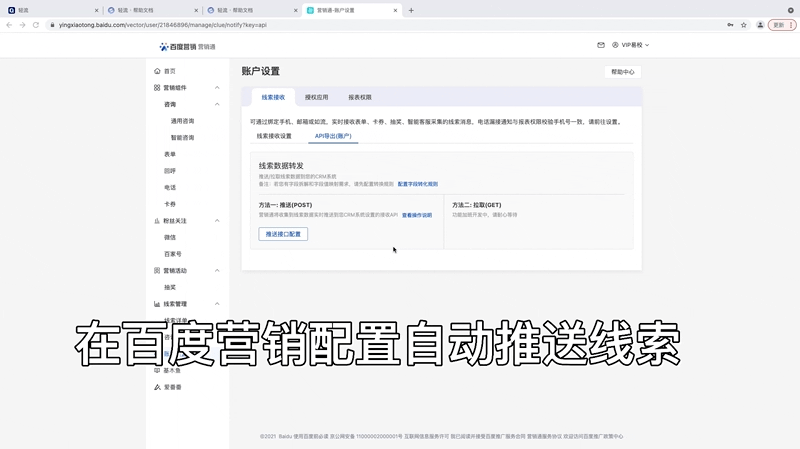The width and height of the screenshot is (800, 449).
Task: Collapse the 粉丝关注 section chevron
Action: (217, 221)
